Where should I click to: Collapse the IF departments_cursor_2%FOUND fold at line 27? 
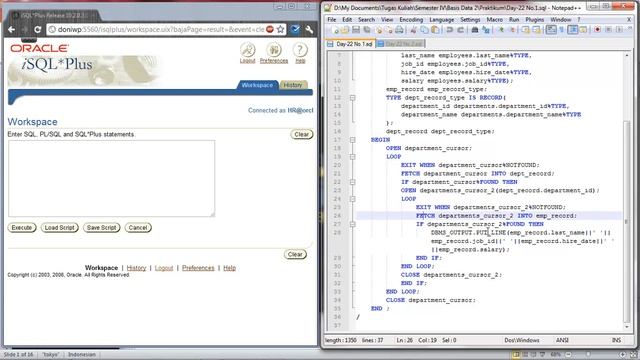click(x=352, y=224)
